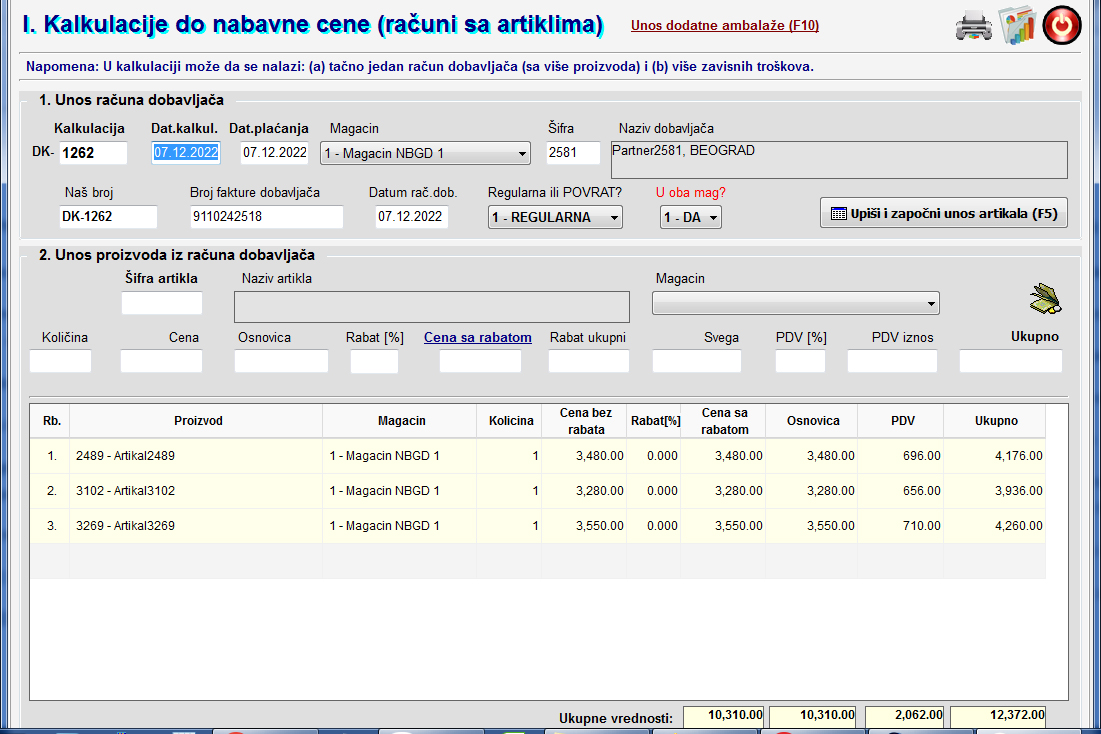This screenshot has height=734, width=1101.
Task: Click the table's 'PDV' column header
Action: 902,421
